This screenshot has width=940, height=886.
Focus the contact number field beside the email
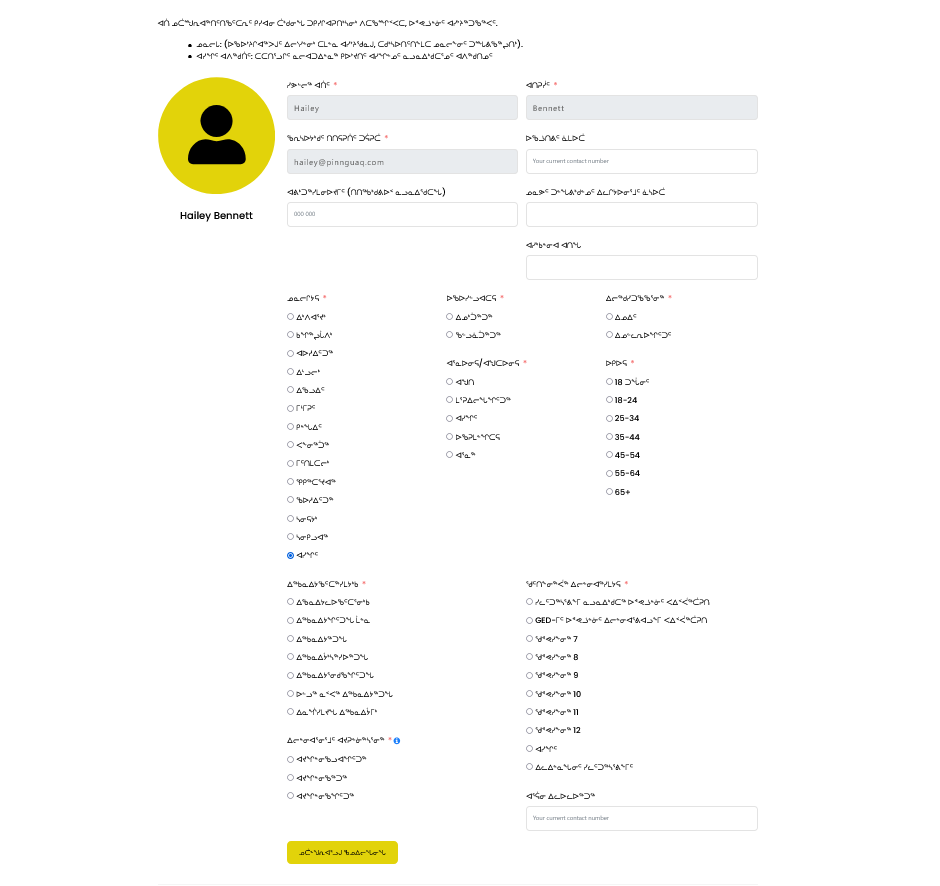coord(641,162)
